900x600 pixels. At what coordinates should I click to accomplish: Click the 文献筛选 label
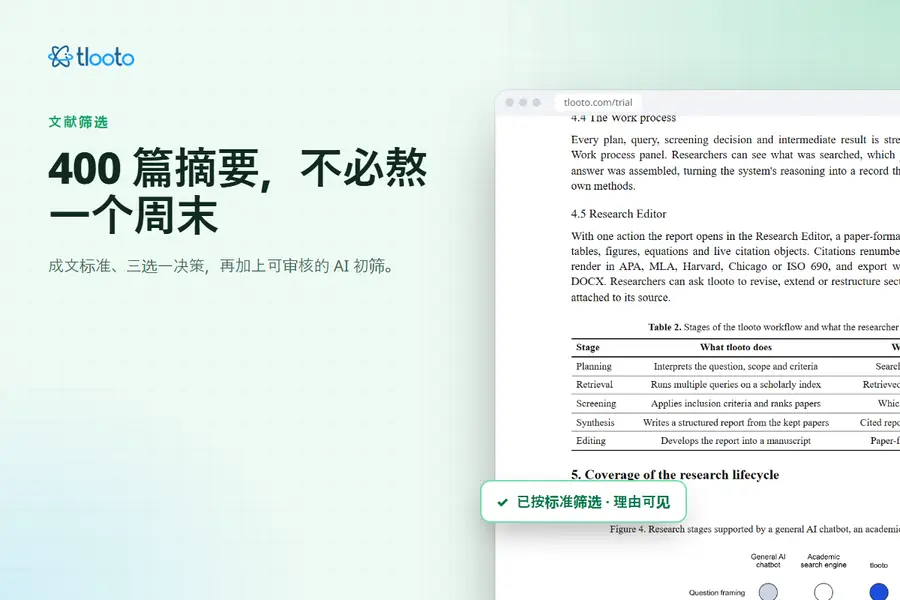78,122
